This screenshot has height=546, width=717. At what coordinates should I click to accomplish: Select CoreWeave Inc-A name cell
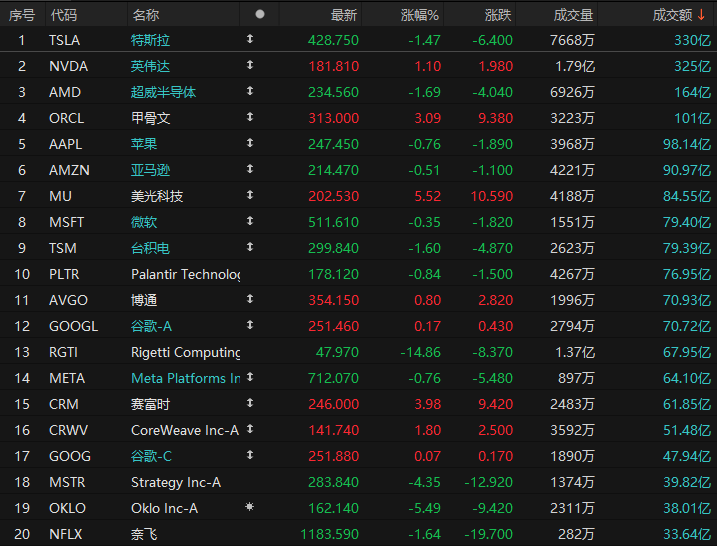coord(185,430)
